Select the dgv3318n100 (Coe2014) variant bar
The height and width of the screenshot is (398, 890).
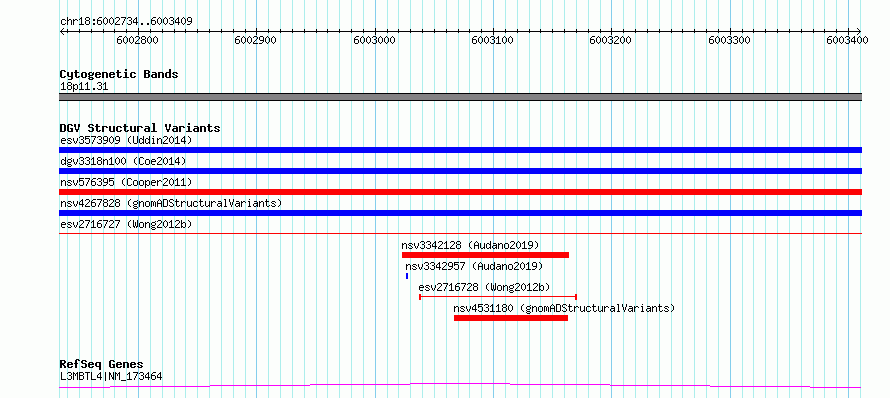(x=460, y=171)
